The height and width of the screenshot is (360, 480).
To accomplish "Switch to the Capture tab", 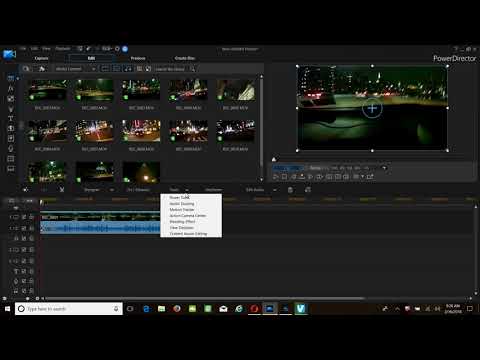I will click(x=42, y=58).
